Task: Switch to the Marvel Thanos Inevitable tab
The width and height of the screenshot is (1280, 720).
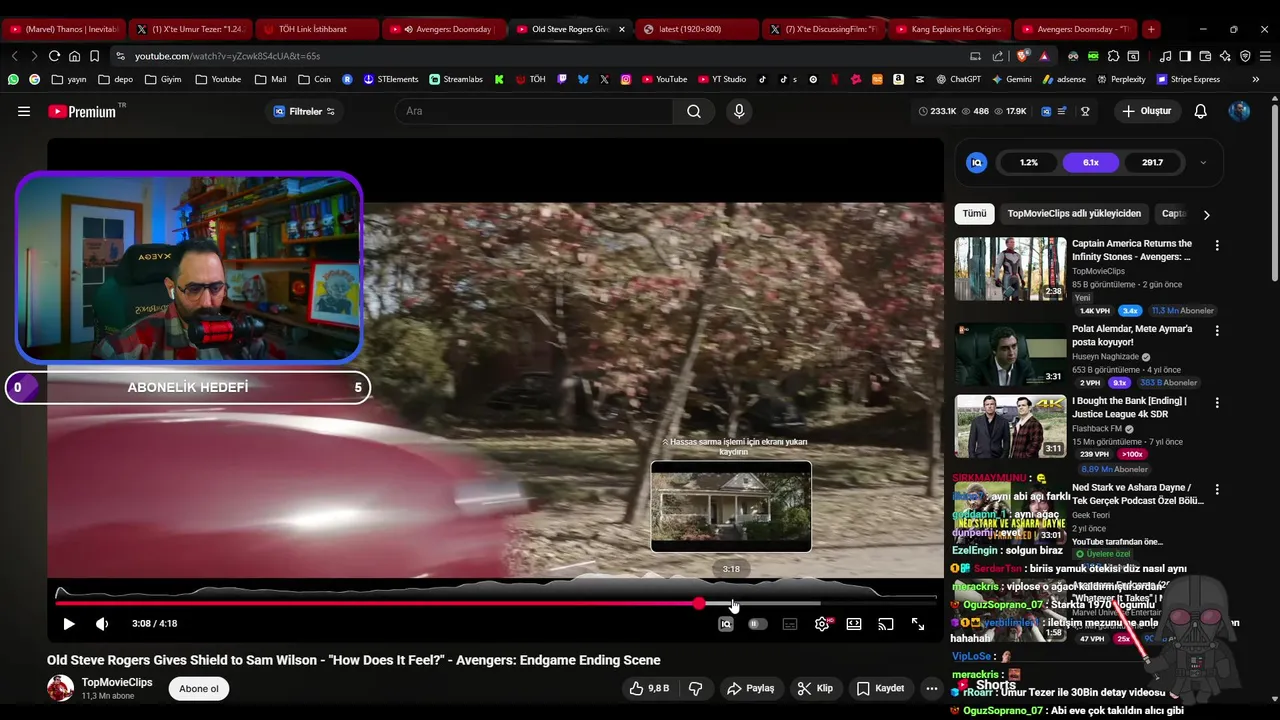Action: [x=64, y=29]
